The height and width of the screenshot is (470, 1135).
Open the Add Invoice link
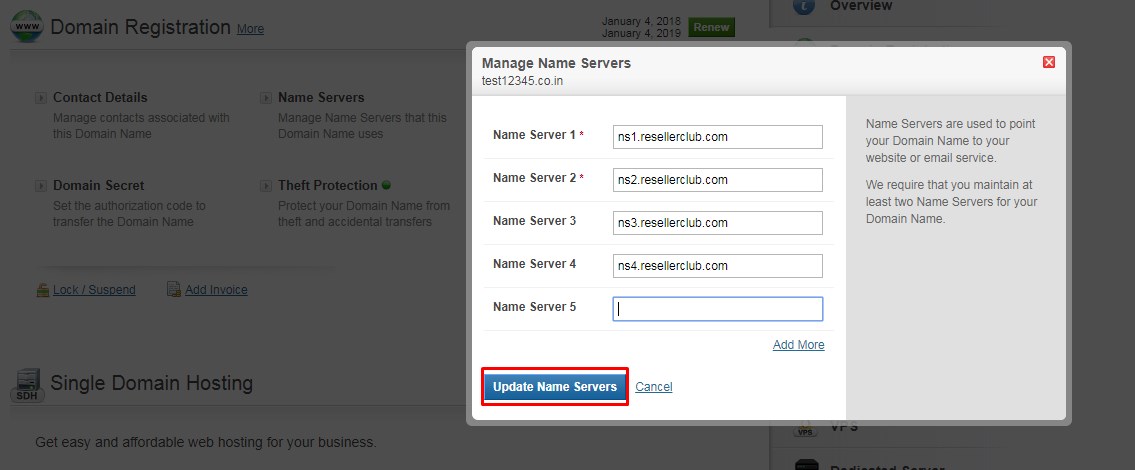(216, 290)
